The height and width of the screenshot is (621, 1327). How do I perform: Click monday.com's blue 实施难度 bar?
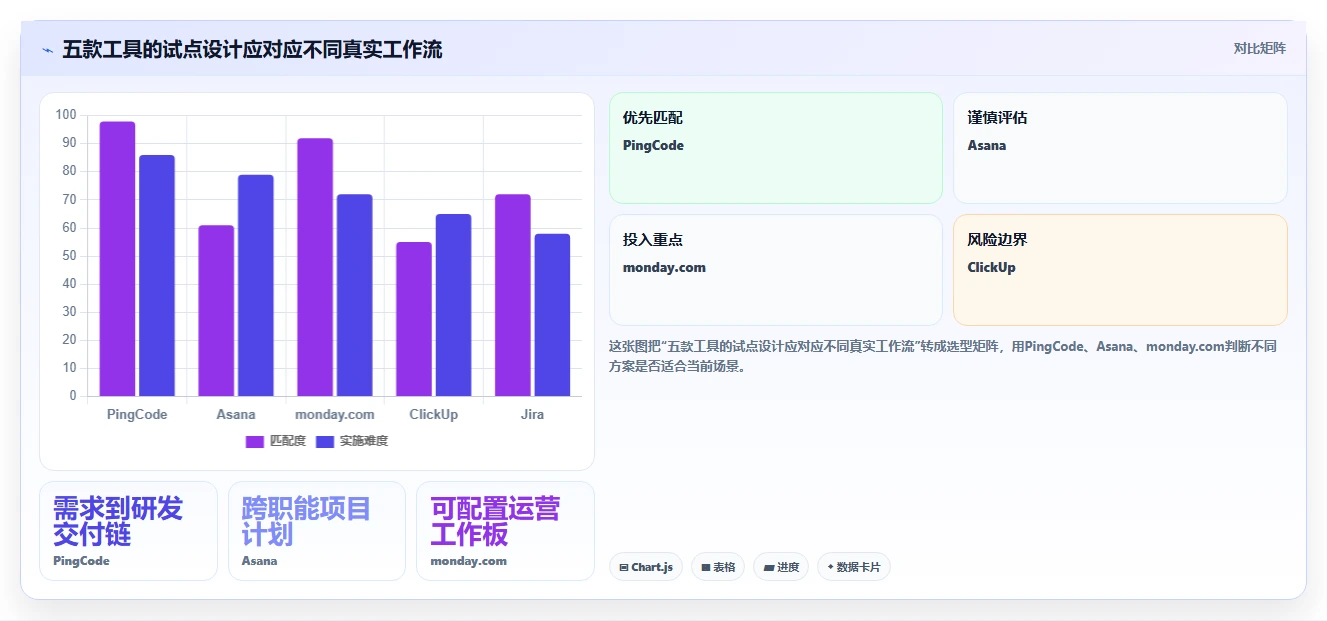click(355, 295)
